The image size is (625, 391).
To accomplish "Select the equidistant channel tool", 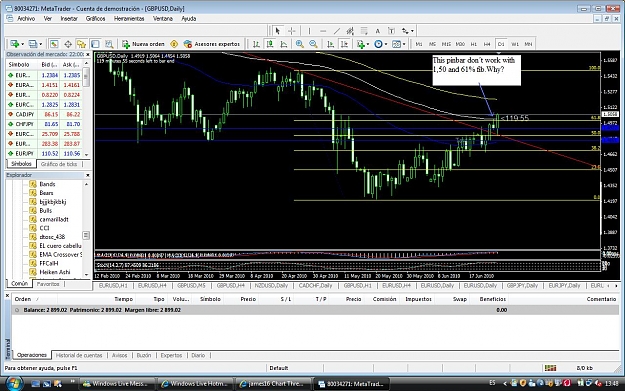I will pos(350,31).
